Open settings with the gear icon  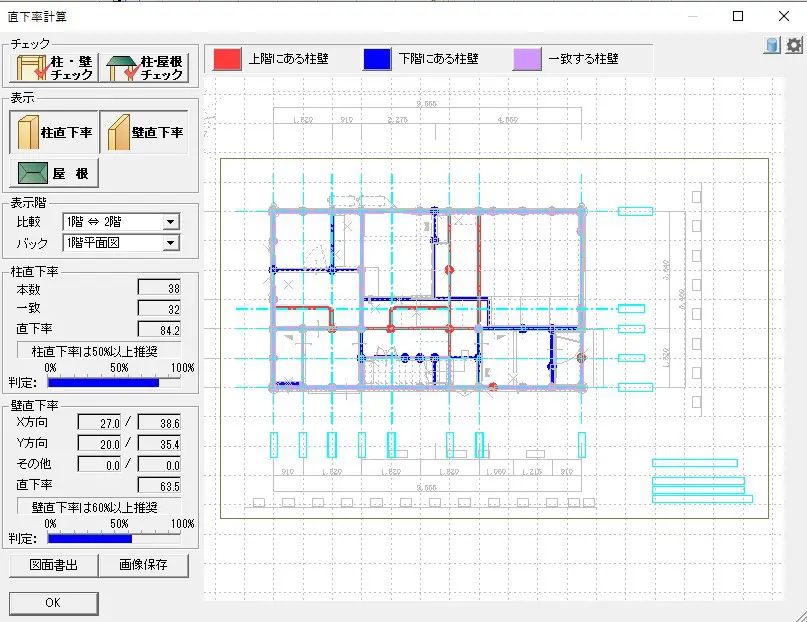click(x=794, y=45)
